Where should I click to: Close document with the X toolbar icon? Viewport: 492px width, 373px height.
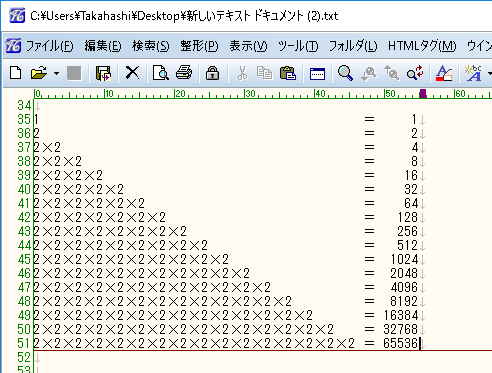132,72
